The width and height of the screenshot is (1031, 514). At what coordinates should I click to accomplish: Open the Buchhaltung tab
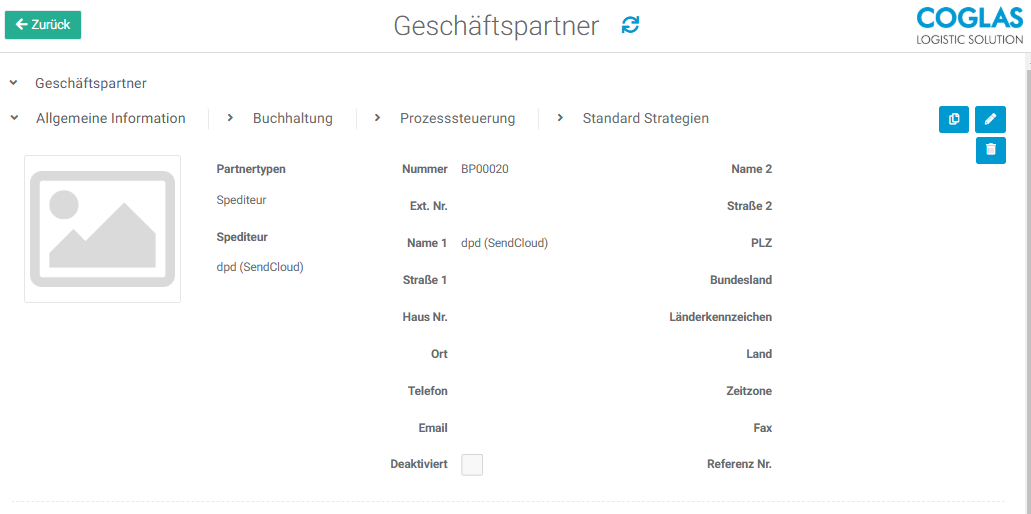[292, 118]
